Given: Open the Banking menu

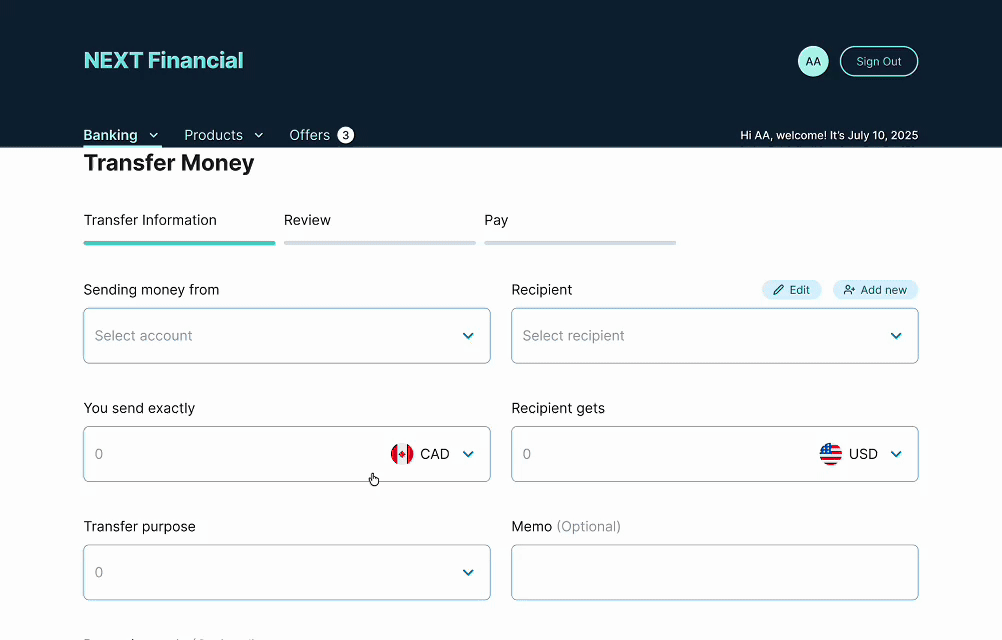Looking at the screenshot, I should [112, 134].
